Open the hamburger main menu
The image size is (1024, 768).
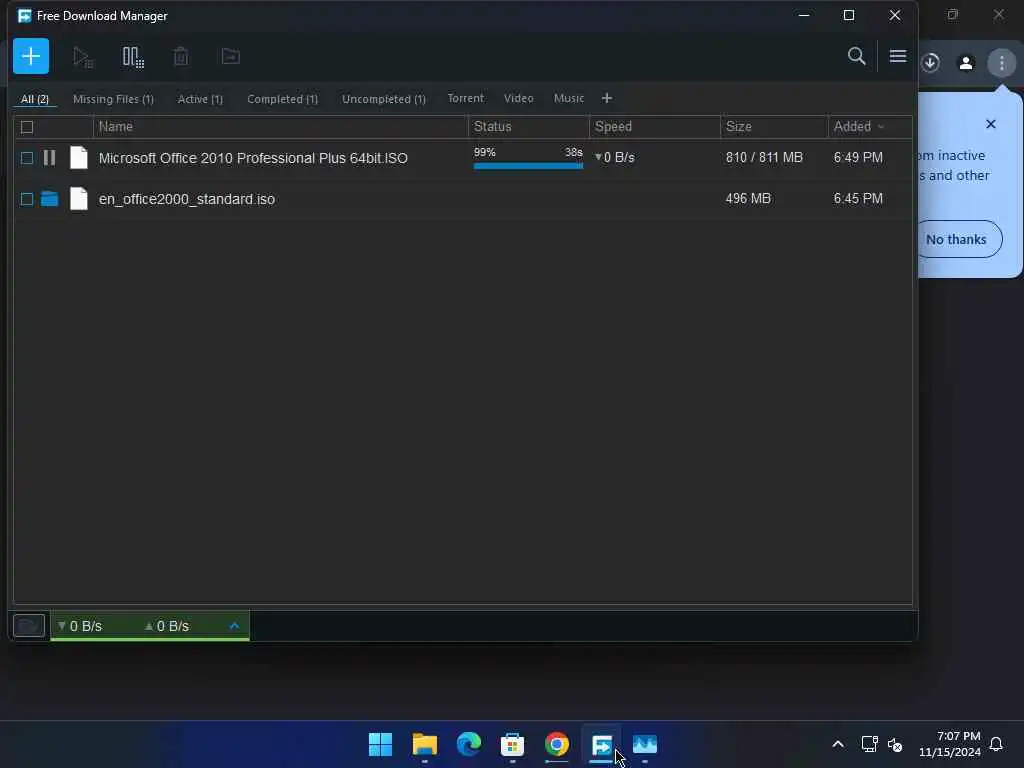tap(898, 56)
